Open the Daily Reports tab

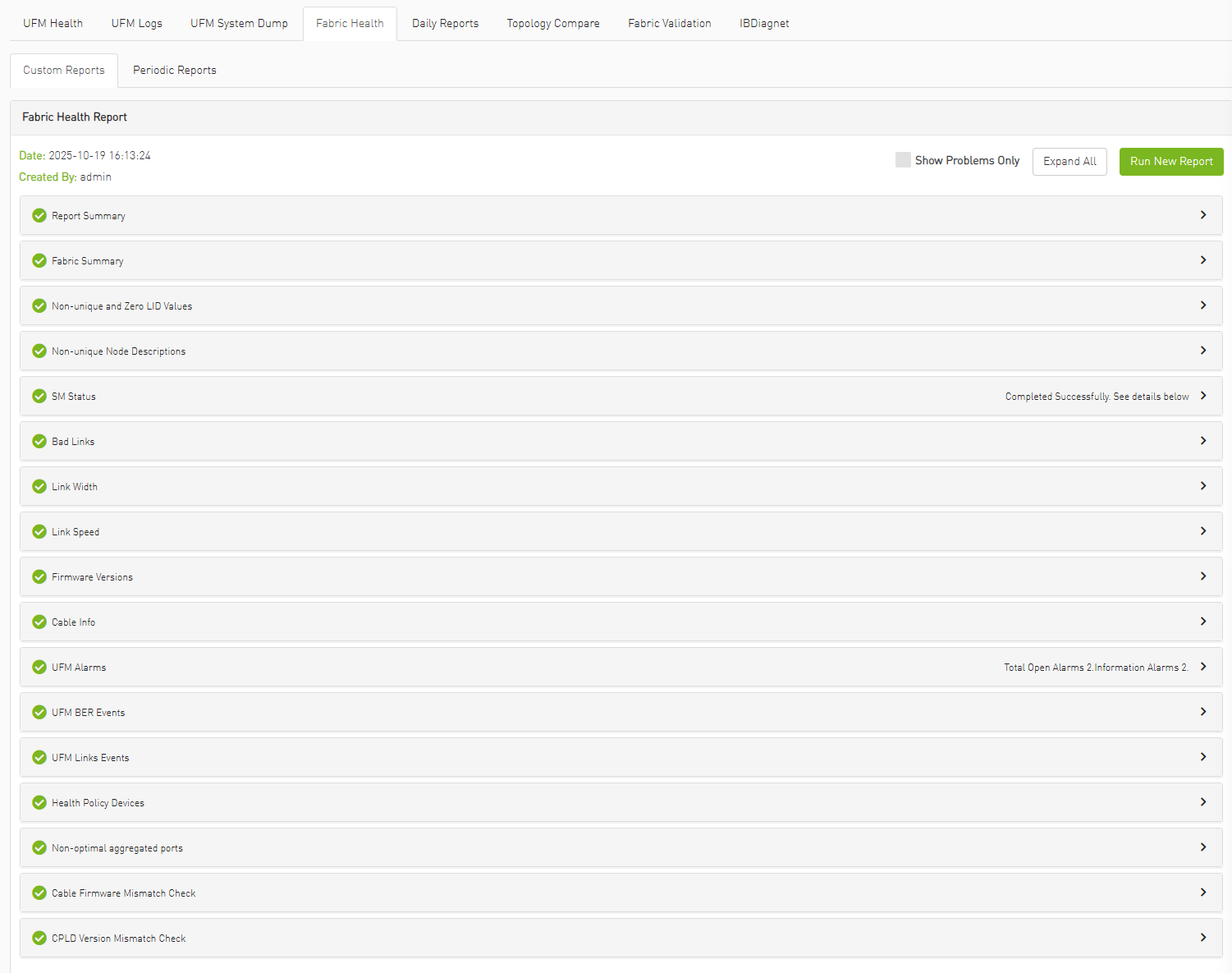point(446,23)
